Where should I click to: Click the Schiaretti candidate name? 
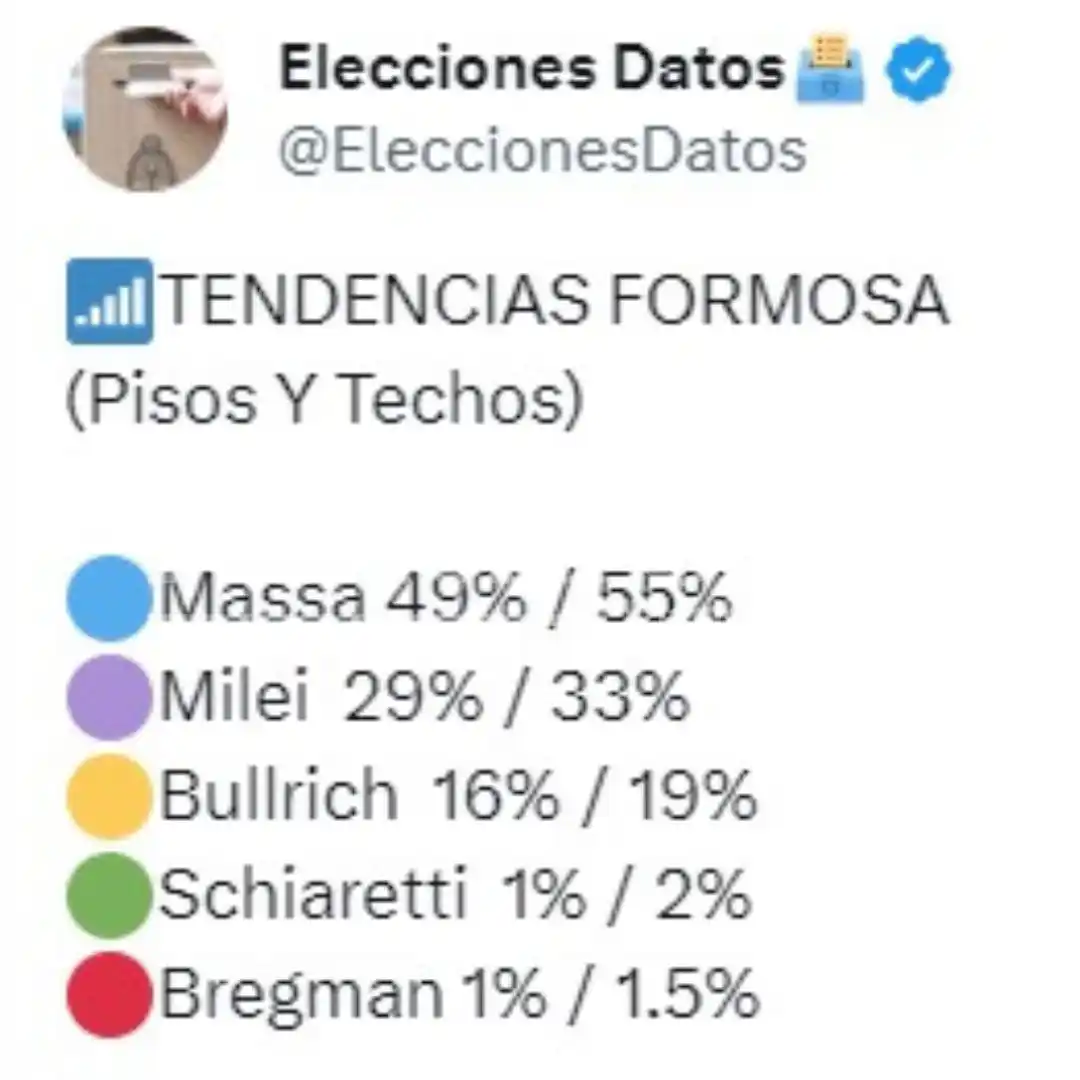click(x=313, y=896)
